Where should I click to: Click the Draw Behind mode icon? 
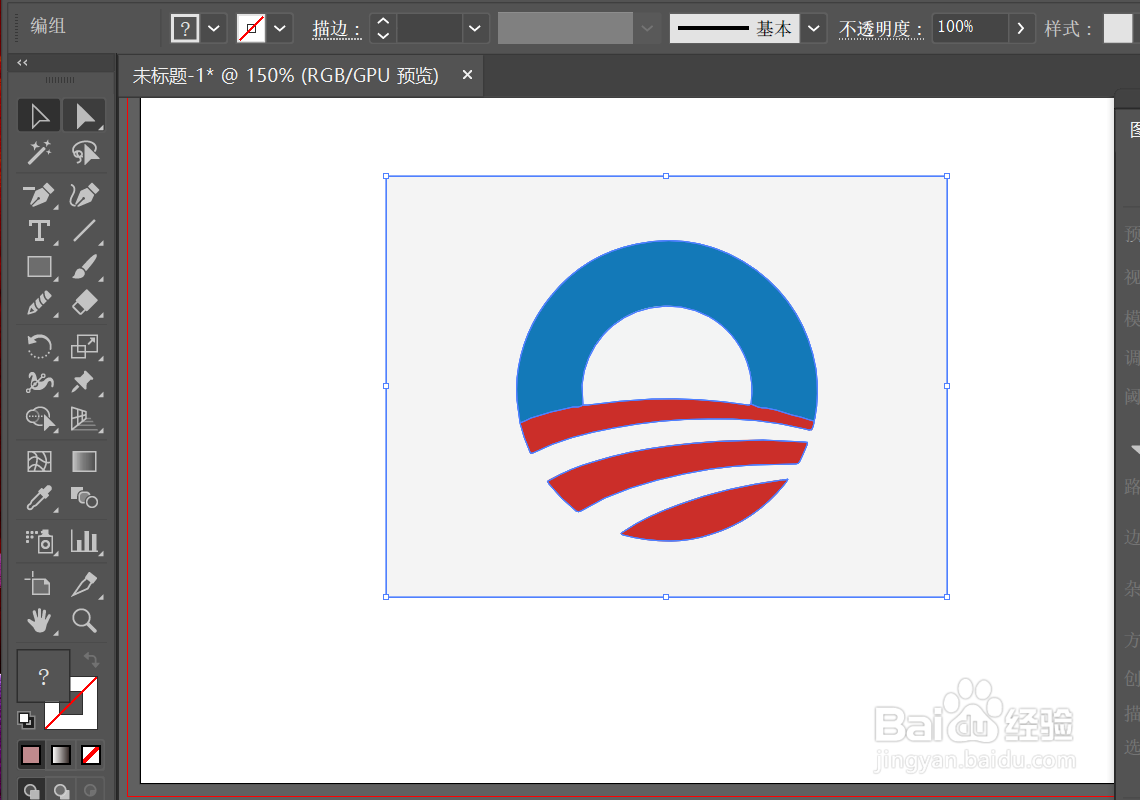point(61,790)
